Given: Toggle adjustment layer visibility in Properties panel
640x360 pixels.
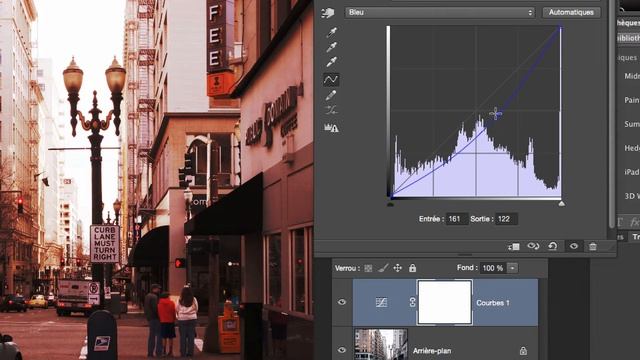Looking at the screenshot, I should pyautogui.click(x=573, y=246).
